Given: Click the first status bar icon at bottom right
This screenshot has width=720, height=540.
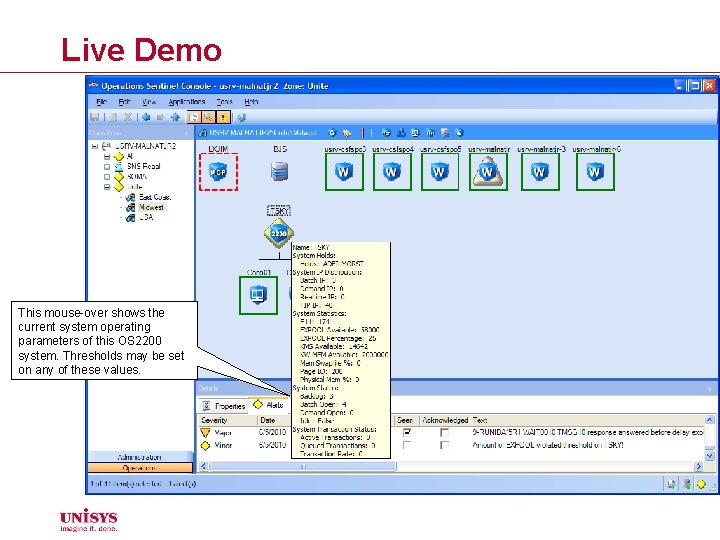Looking at the screenshot, I should 671,484.
